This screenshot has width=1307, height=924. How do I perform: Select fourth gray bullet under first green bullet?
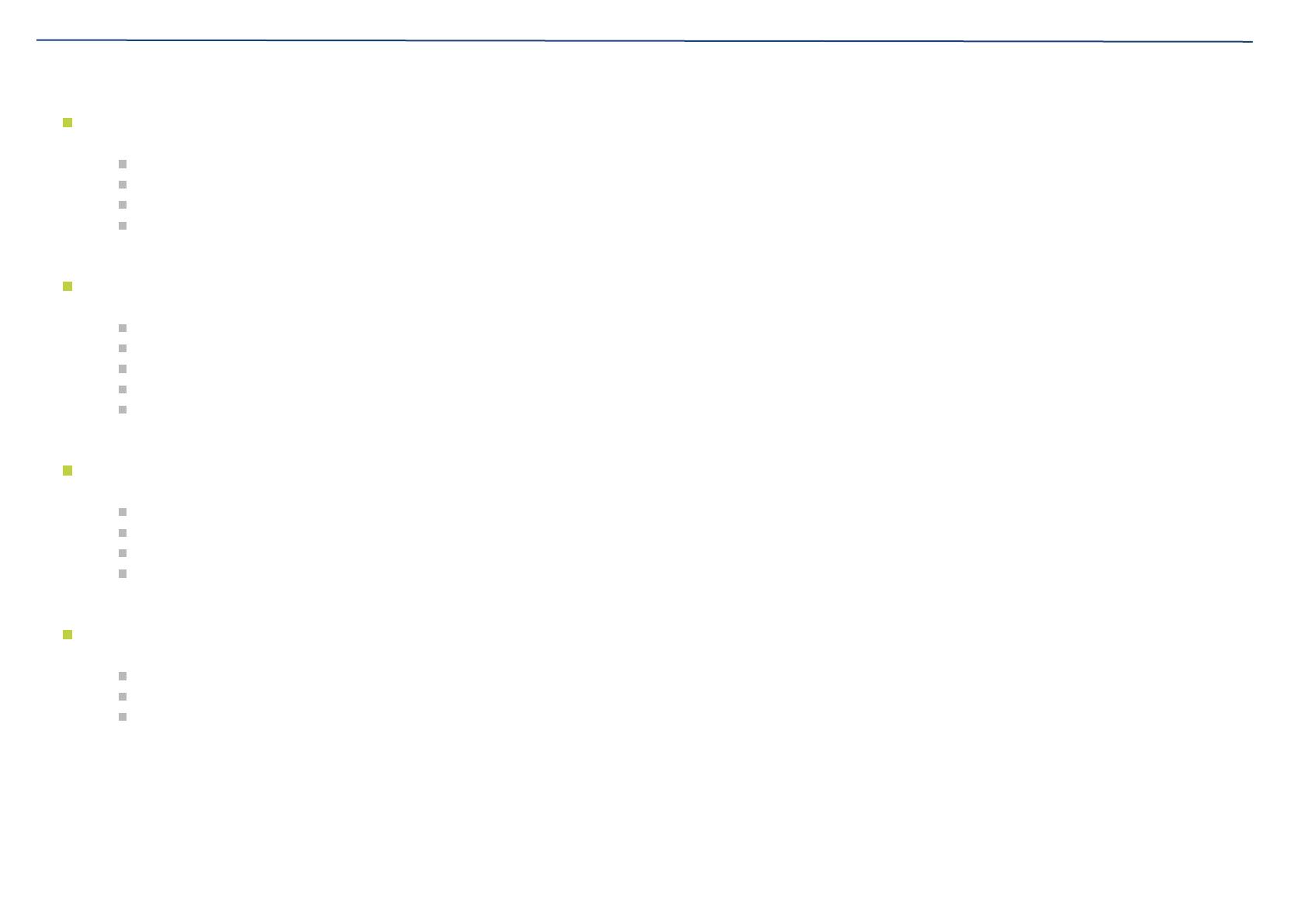click(x=123, y=226)
